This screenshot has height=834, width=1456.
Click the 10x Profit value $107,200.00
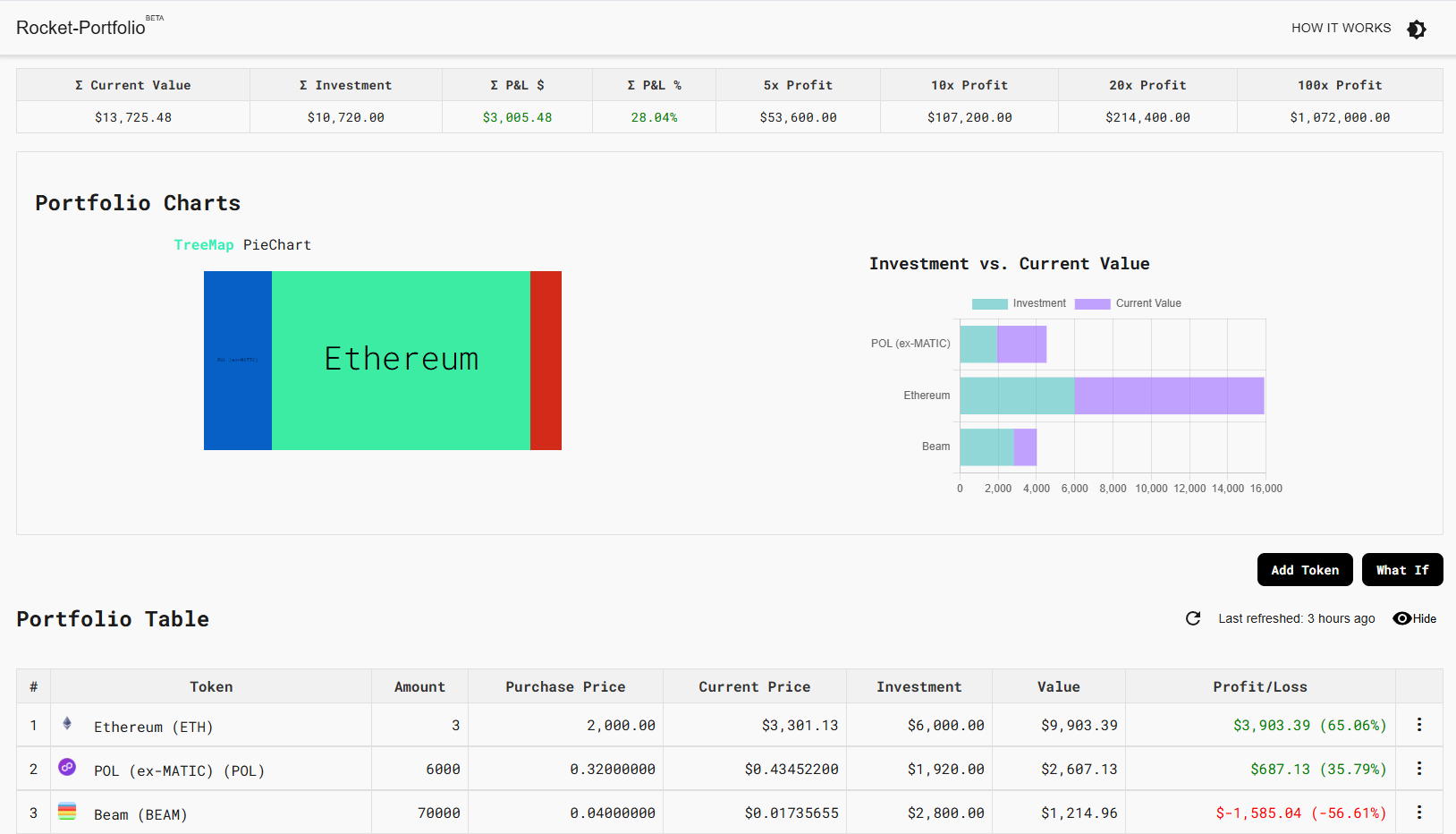[969, 117]
